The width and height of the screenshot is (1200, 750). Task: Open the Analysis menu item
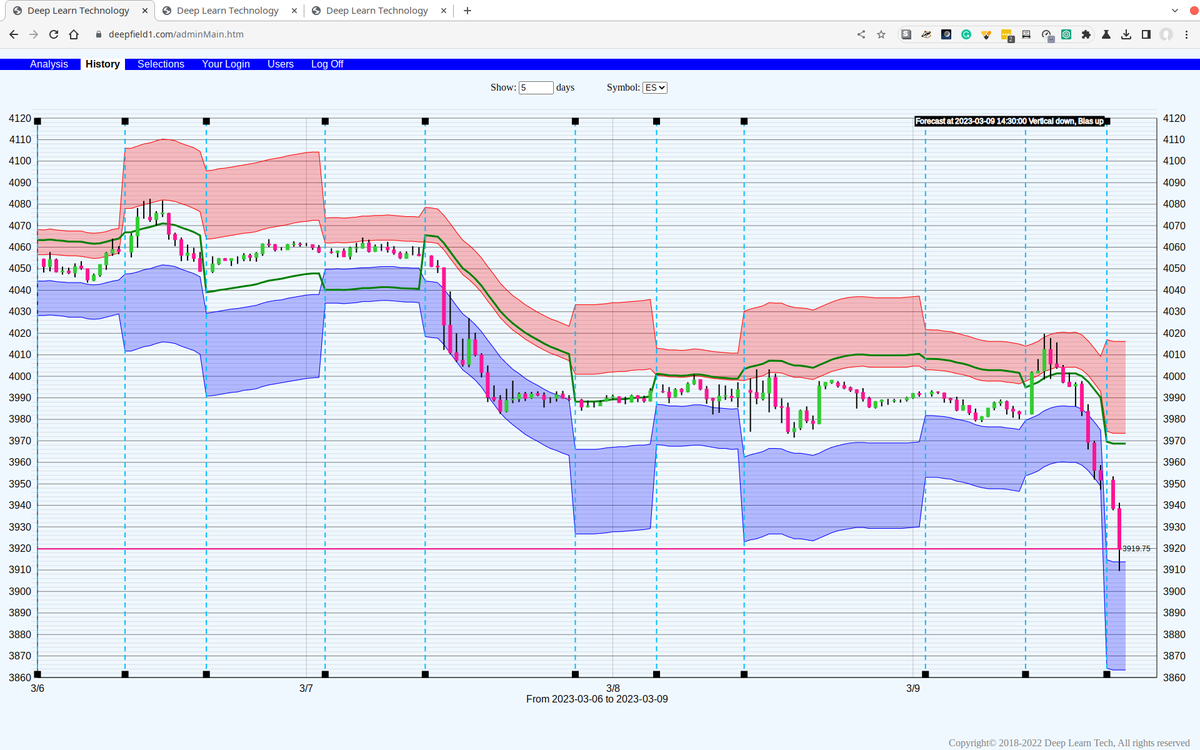click(49, 64)
